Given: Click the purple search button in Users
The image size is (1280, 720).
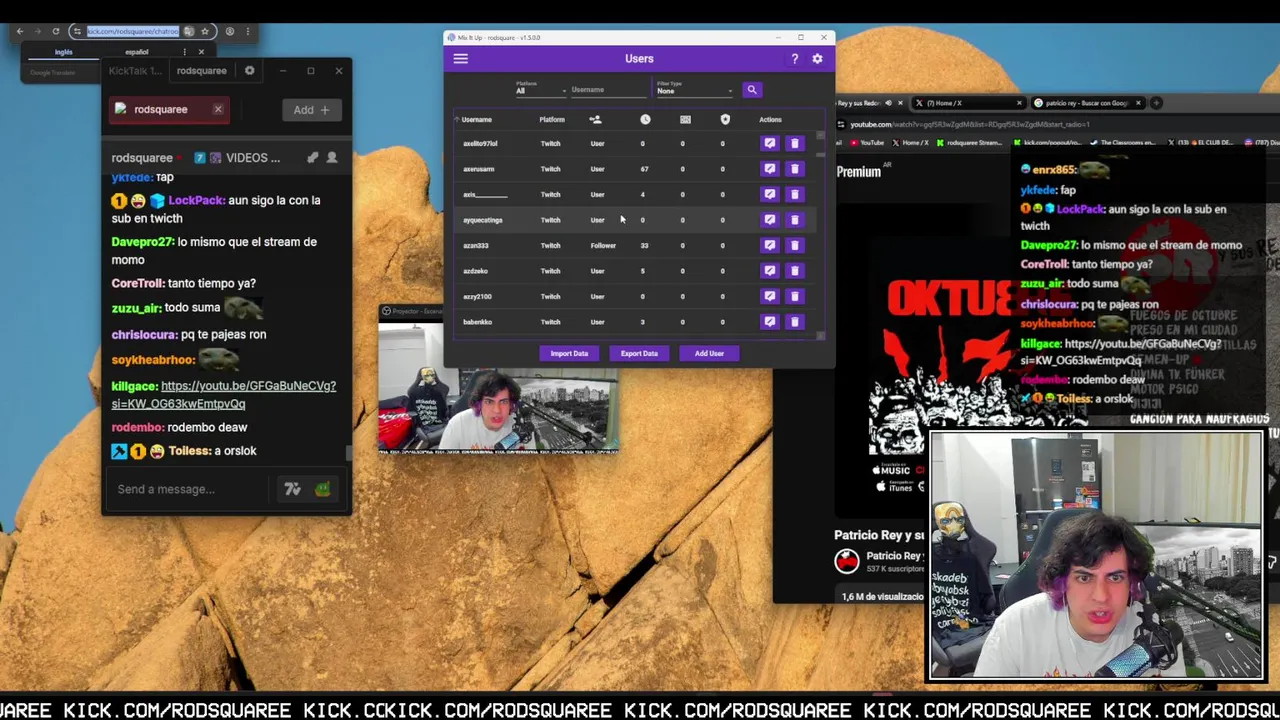Looking at the screenshot, I should click(752, 90).
